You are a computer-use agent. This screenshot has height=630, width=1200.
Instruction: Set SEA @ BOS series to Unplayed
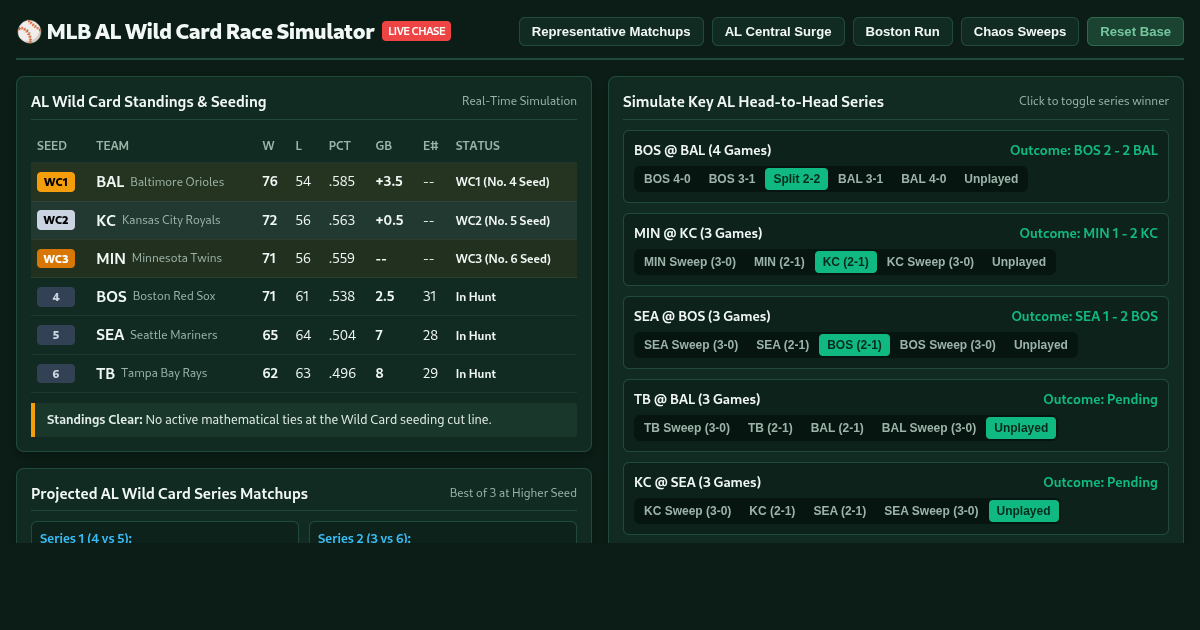[1041, 345]
